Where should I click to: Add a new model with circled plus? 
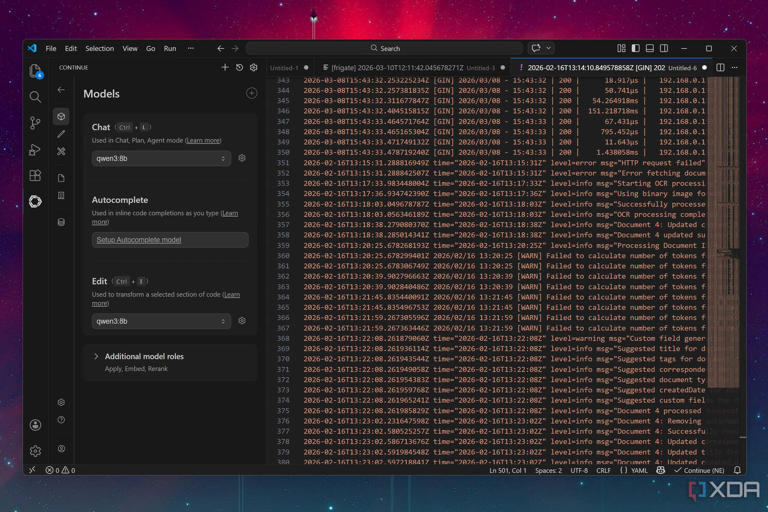click(251, 93)
